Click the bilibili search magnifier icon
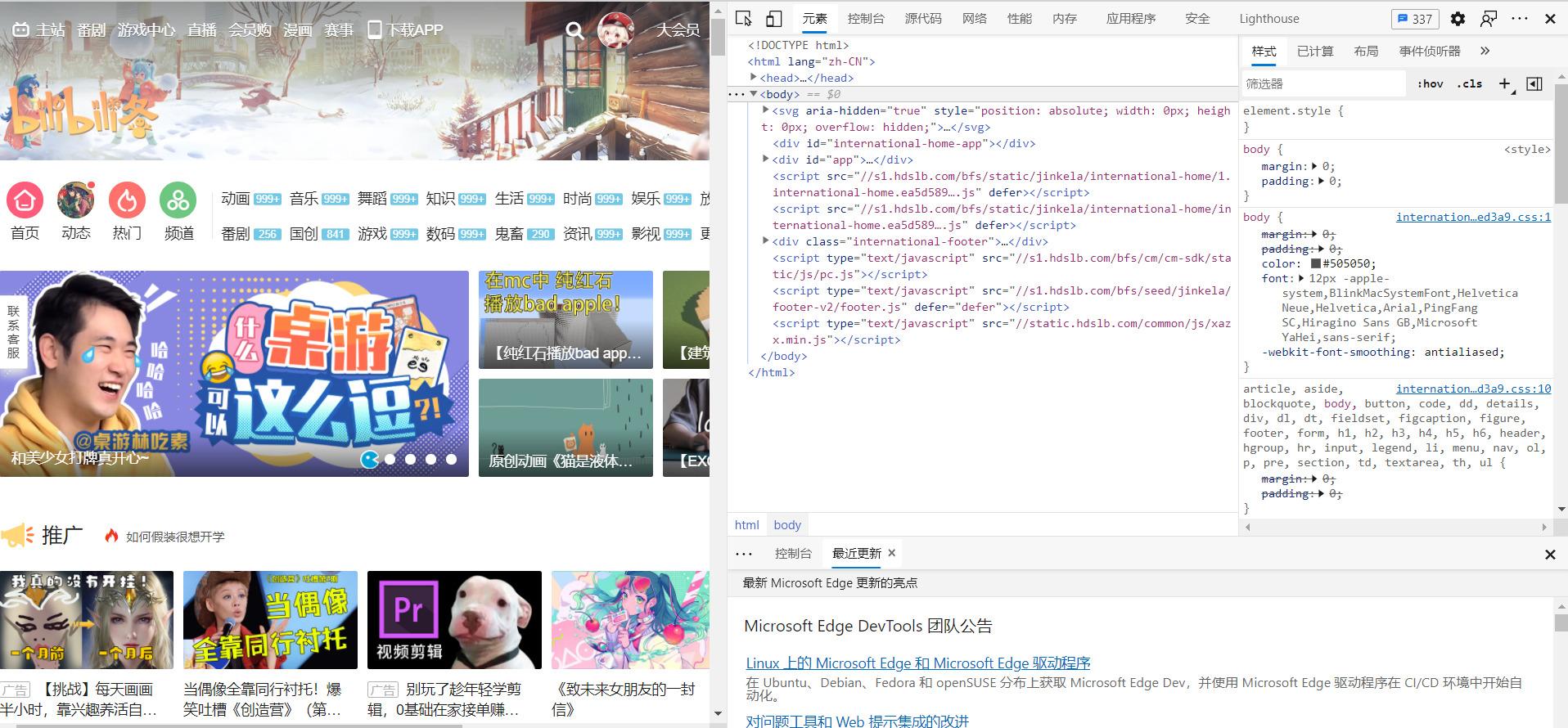Image resolution: width=1568 pixels, height=728 pixels. coord(575,30)
